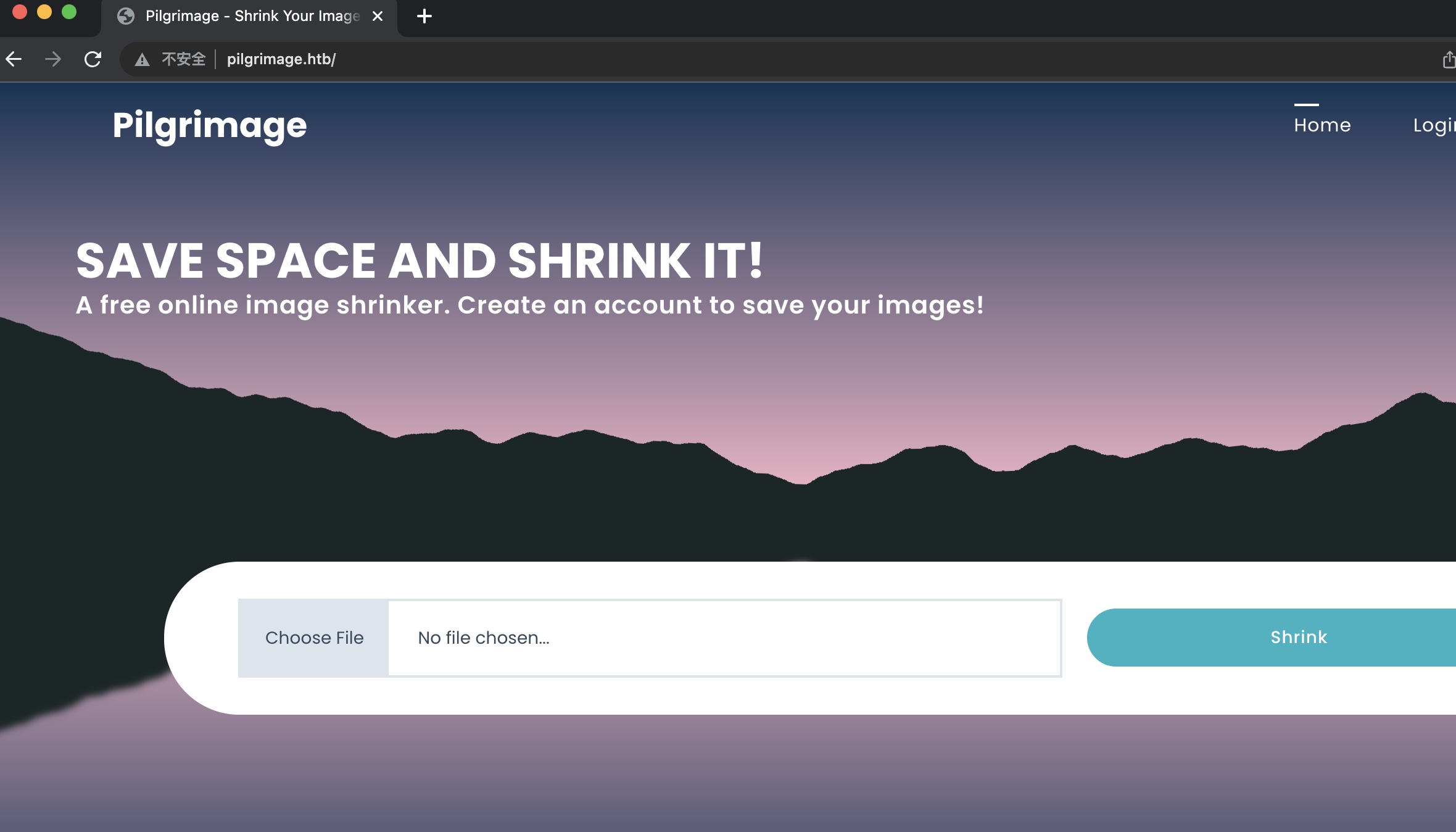
Task: Click the browser forward arrow
Action: click(x=53, y=59)
